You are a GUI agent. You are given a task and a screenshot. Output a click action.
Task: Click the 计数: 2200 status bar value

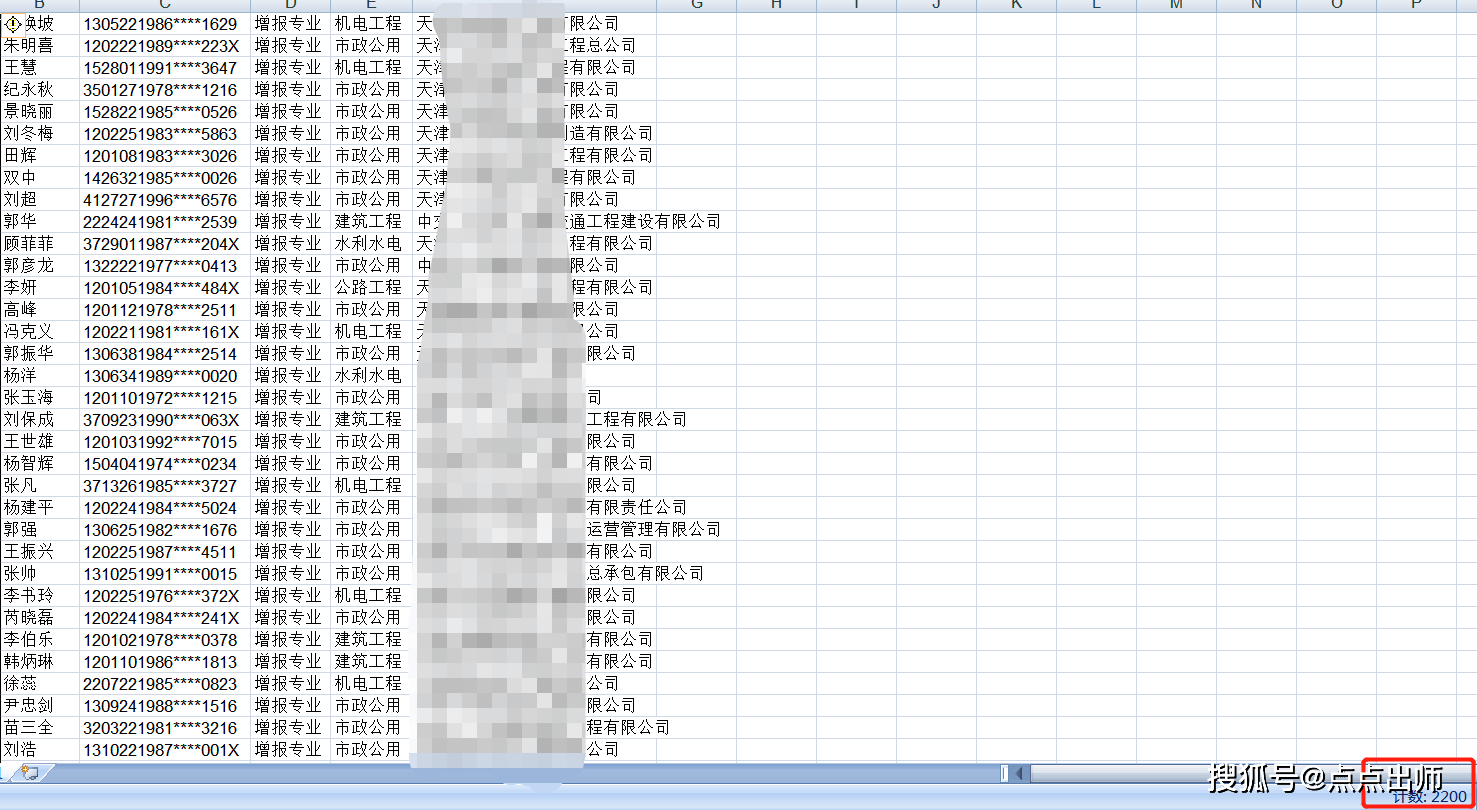[1430, 796]
